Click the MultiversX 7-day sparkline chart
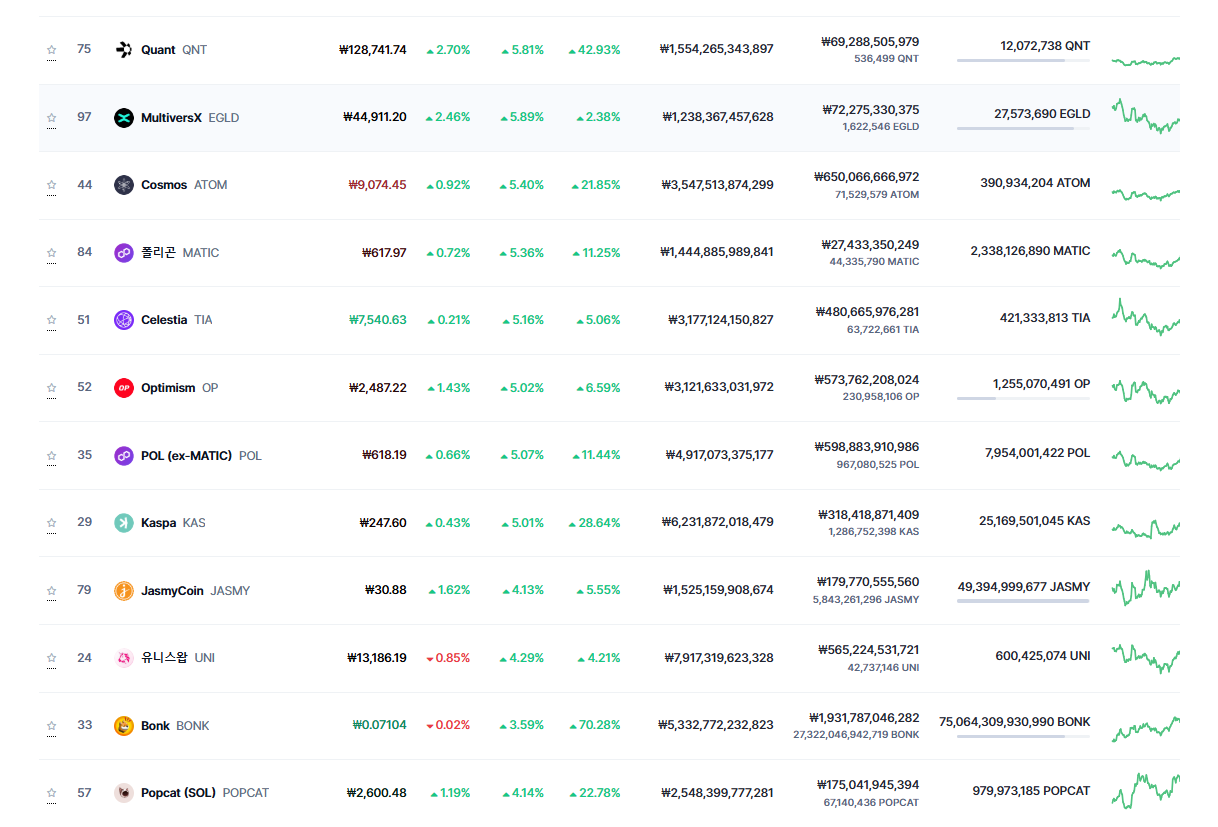Image resolution: width=1218 pixels, height=827 pixels. 1146,116
